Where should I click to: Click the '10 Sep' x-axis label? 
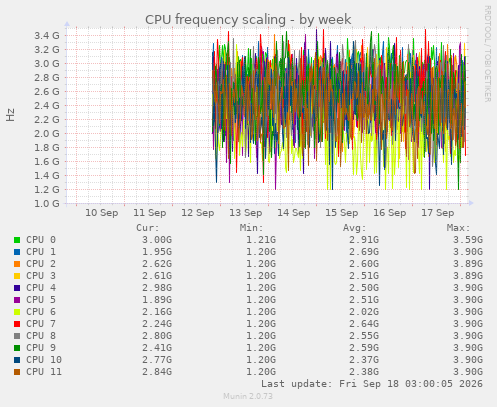[102, 213]
